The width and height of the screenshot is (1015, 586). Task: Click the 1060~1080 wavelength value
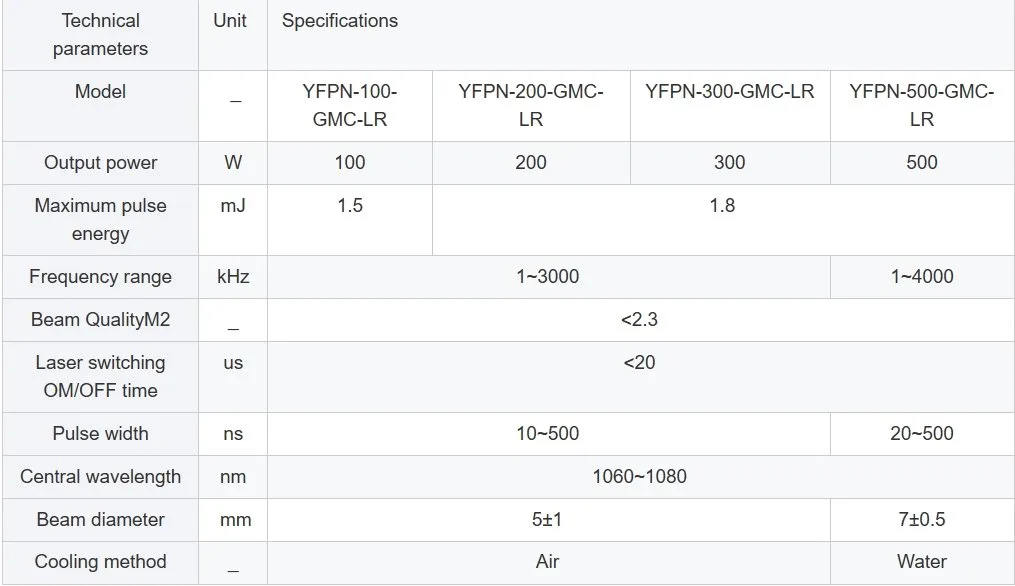point(640,477)
